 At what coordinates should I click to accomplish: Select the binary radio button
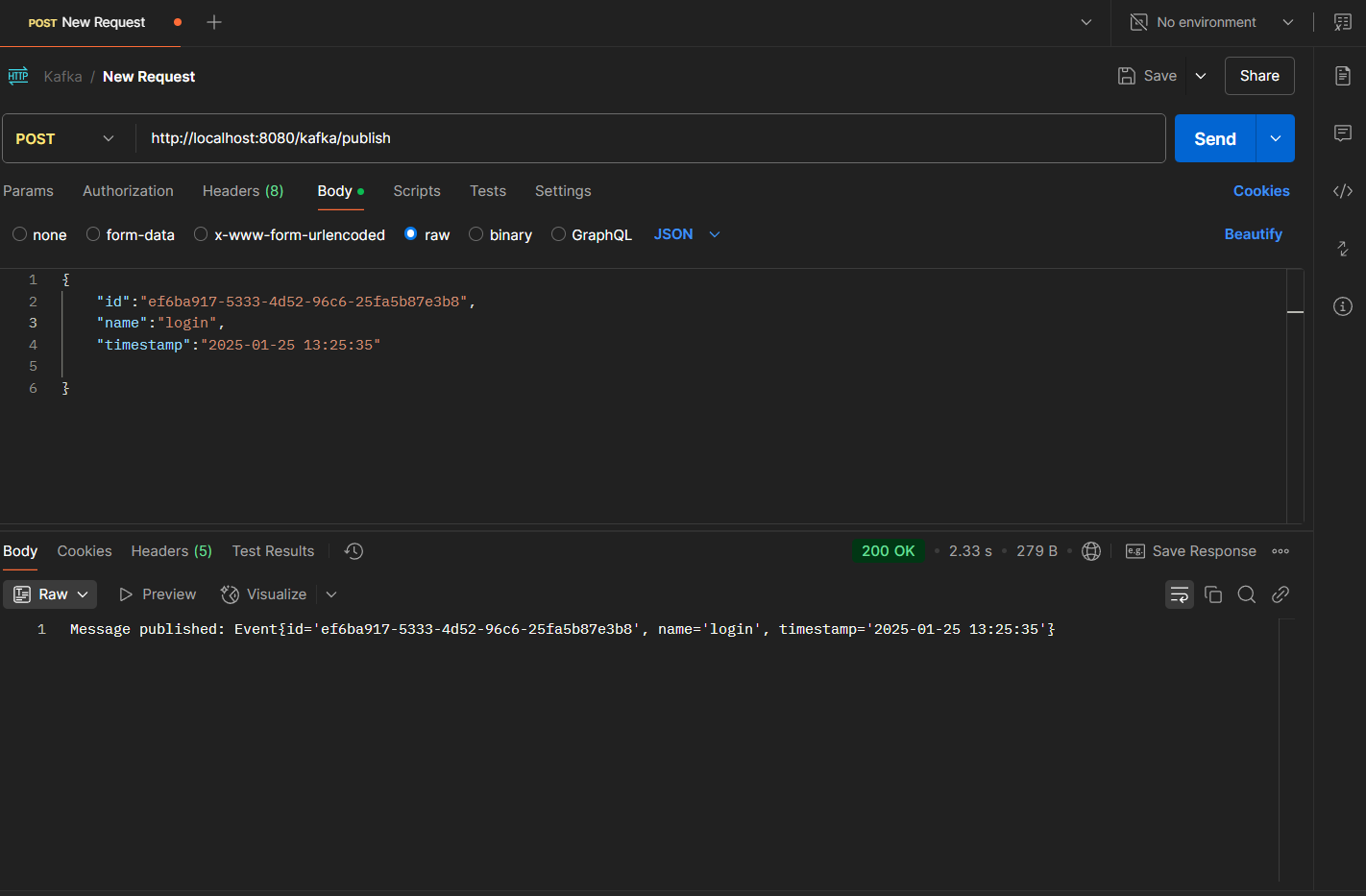point(476,234)
